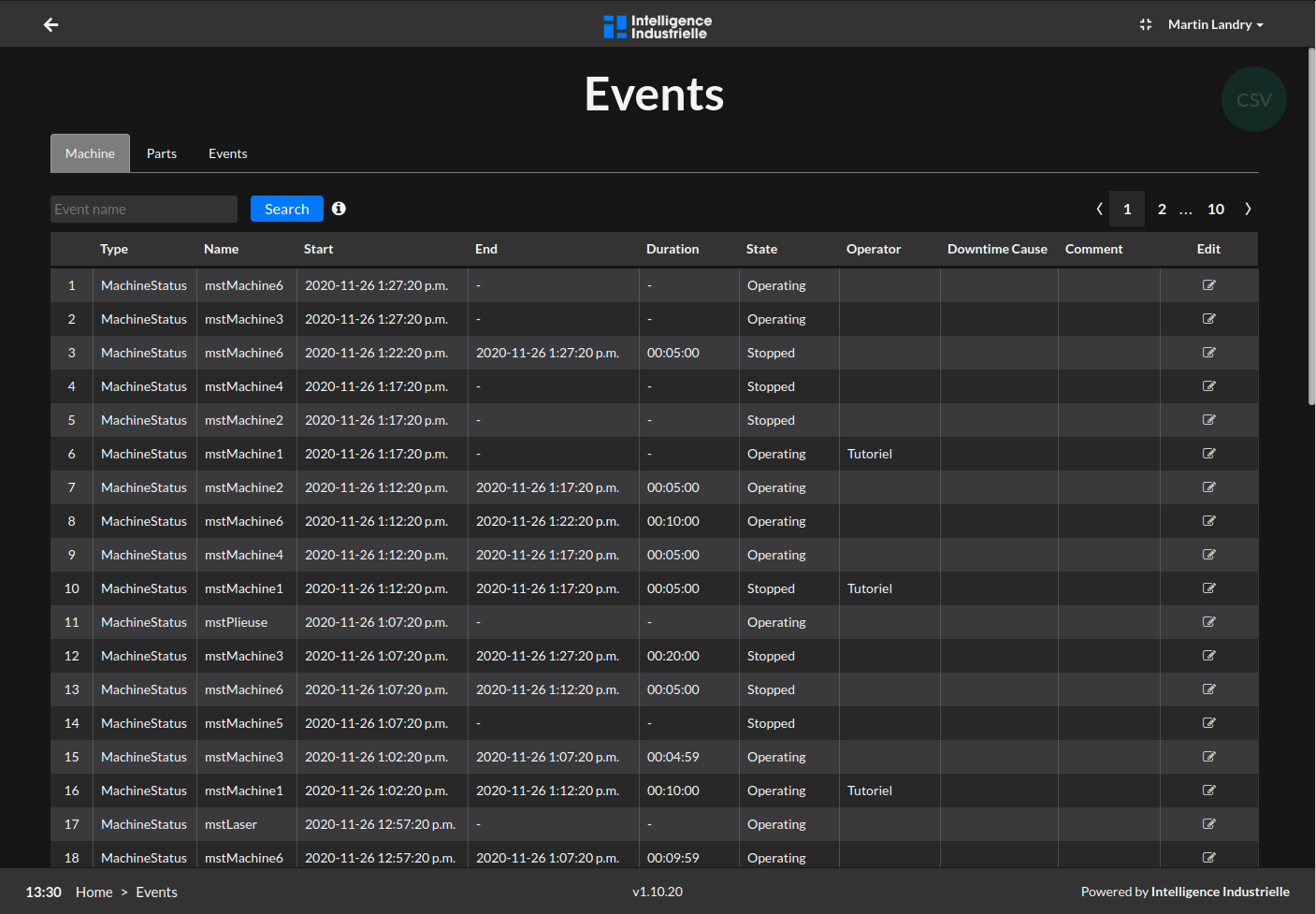This screenshot has width=1316, height=914.
Task: Click the End column header
Action: [486, 249]
